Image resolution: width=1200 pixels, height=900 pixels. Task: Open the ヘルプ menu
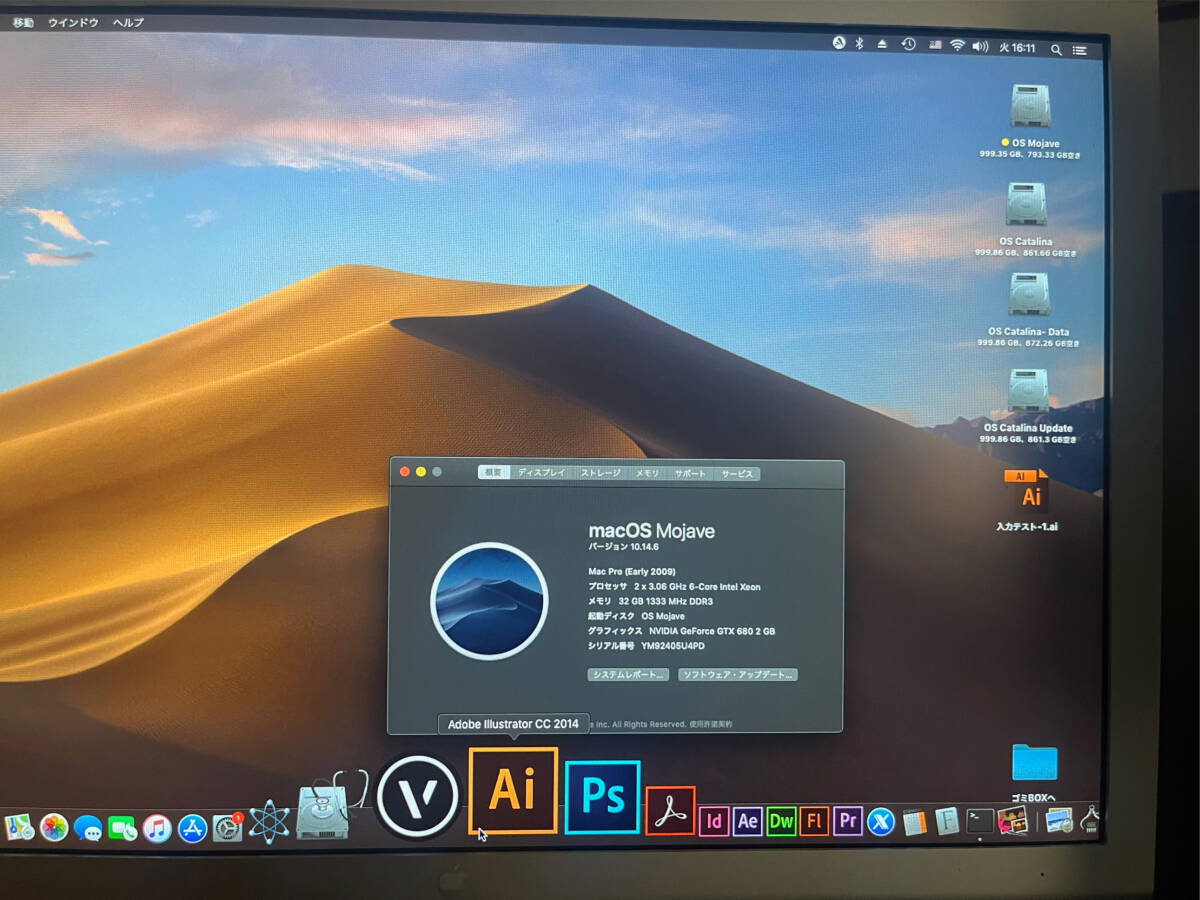pyautogui.click(x=128, y=22)
